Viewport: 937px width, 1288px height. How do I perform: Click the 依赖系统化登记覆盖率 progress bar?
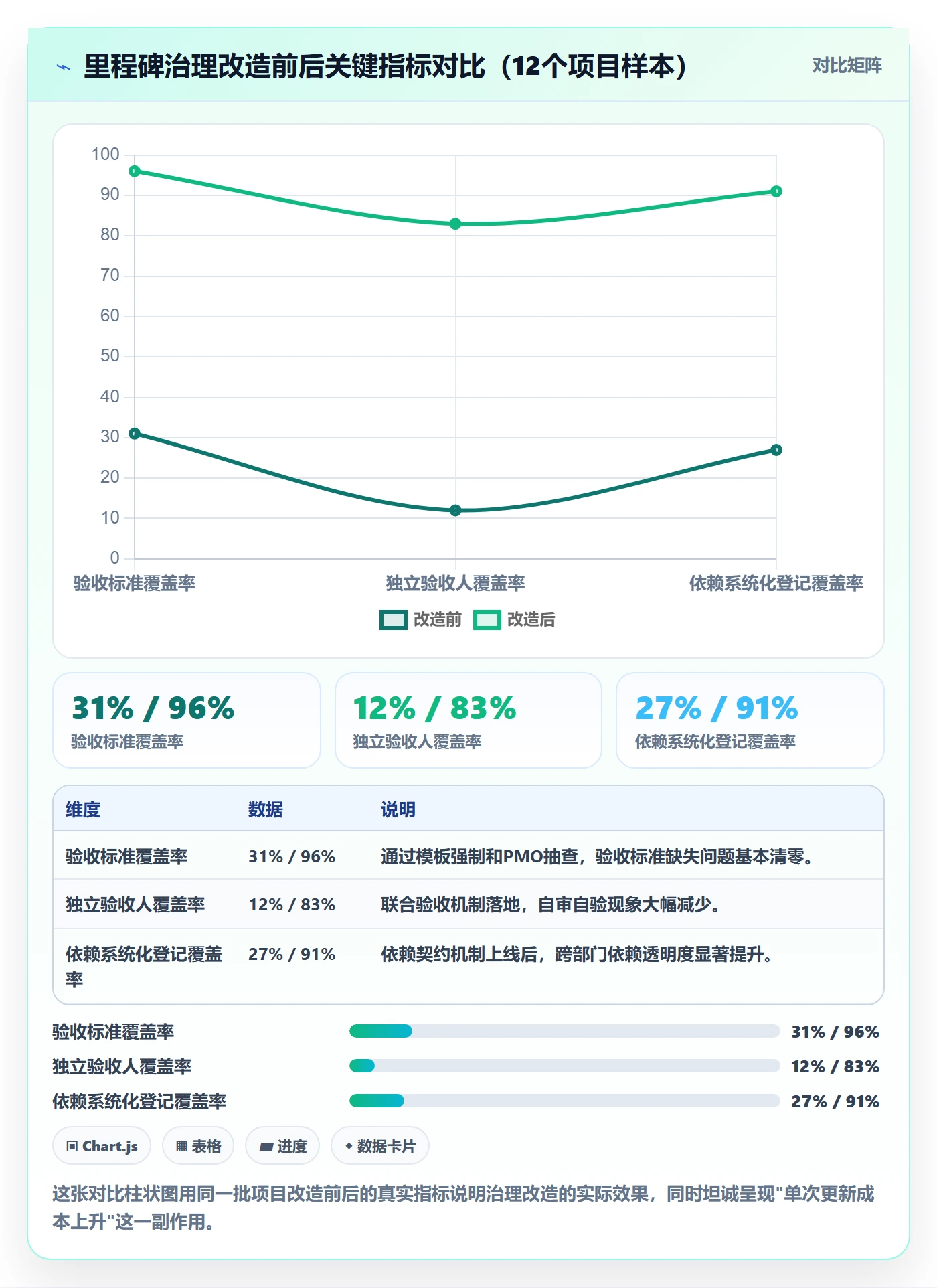tap(564, 1101)
